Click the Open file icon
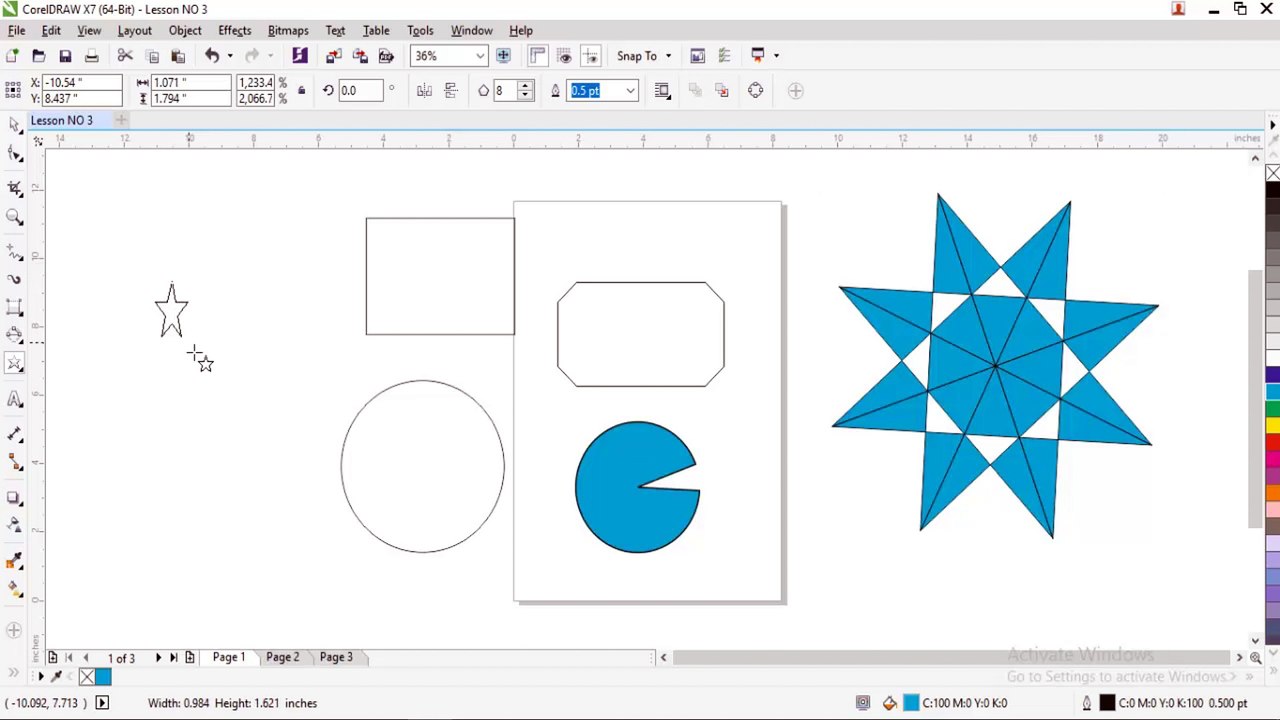This screenshot has width=1280, height=720. coord(38,56)
